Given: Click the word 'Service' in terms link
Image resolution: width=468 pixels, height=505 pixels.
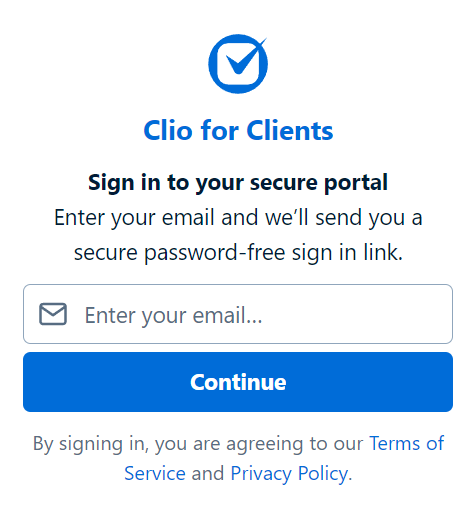Looking at the screenshot, I should [155, 473].
